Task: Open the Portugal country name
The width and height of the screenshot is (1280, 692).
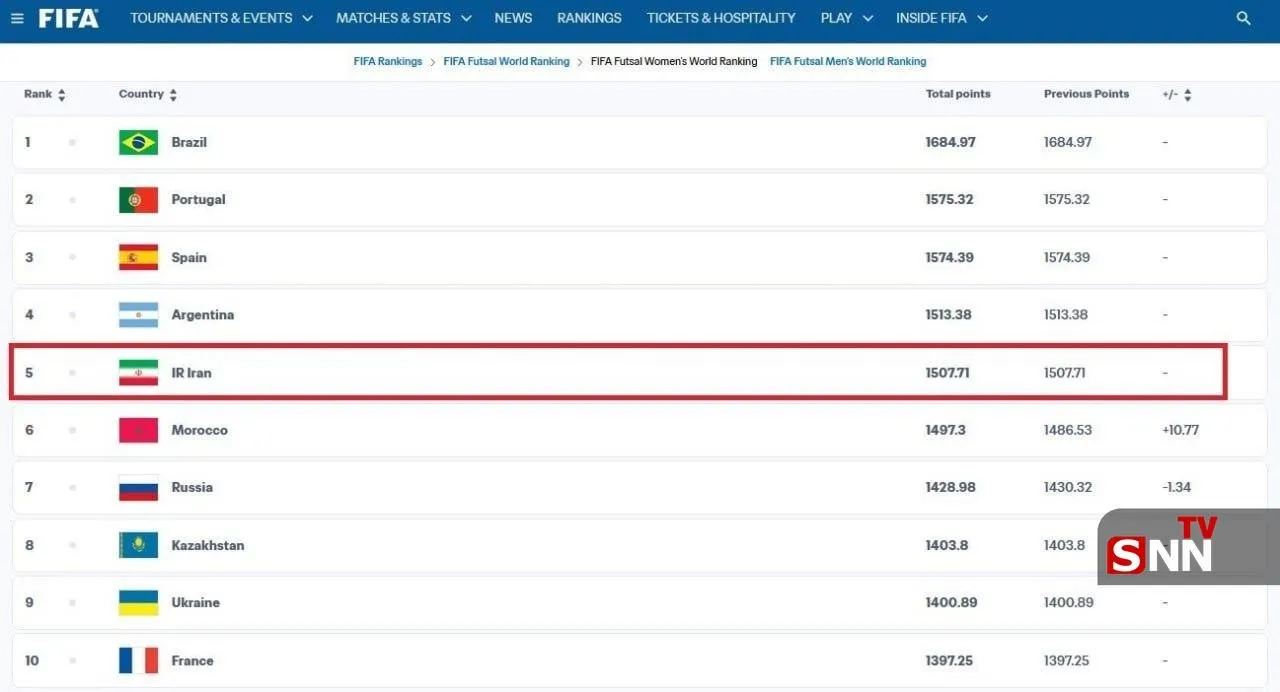Action: (x=198, y=200)
